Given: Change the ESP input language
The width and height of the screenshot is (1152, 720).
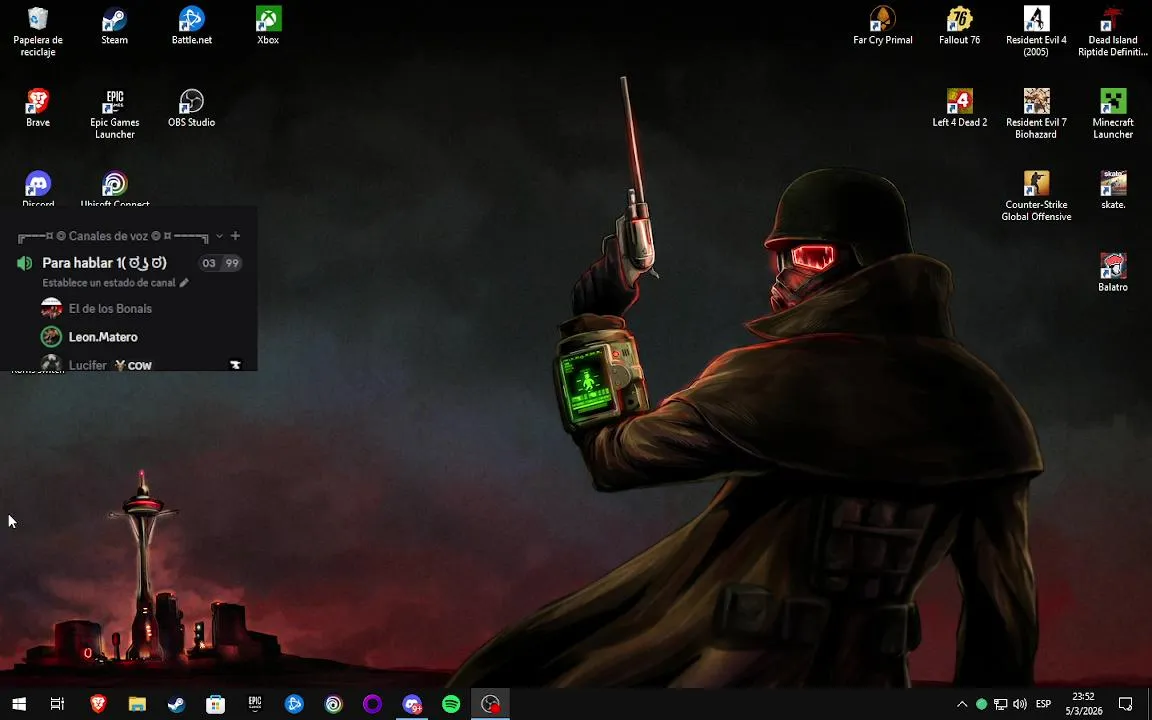Looking at the screenshot, I should pos(1043,704).
